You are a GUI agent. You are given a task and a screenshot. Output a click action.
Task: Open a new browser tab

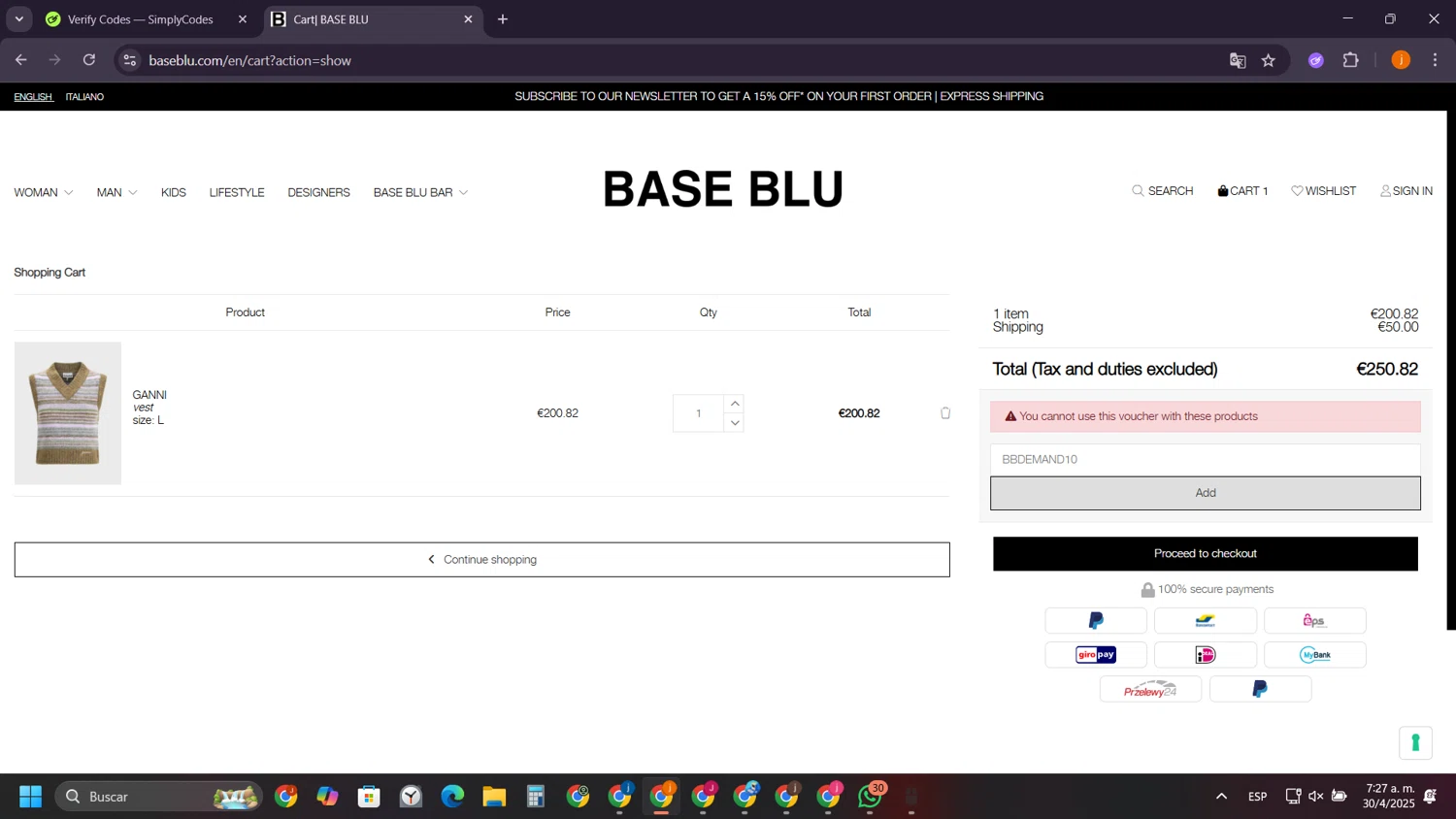(503, 19)
